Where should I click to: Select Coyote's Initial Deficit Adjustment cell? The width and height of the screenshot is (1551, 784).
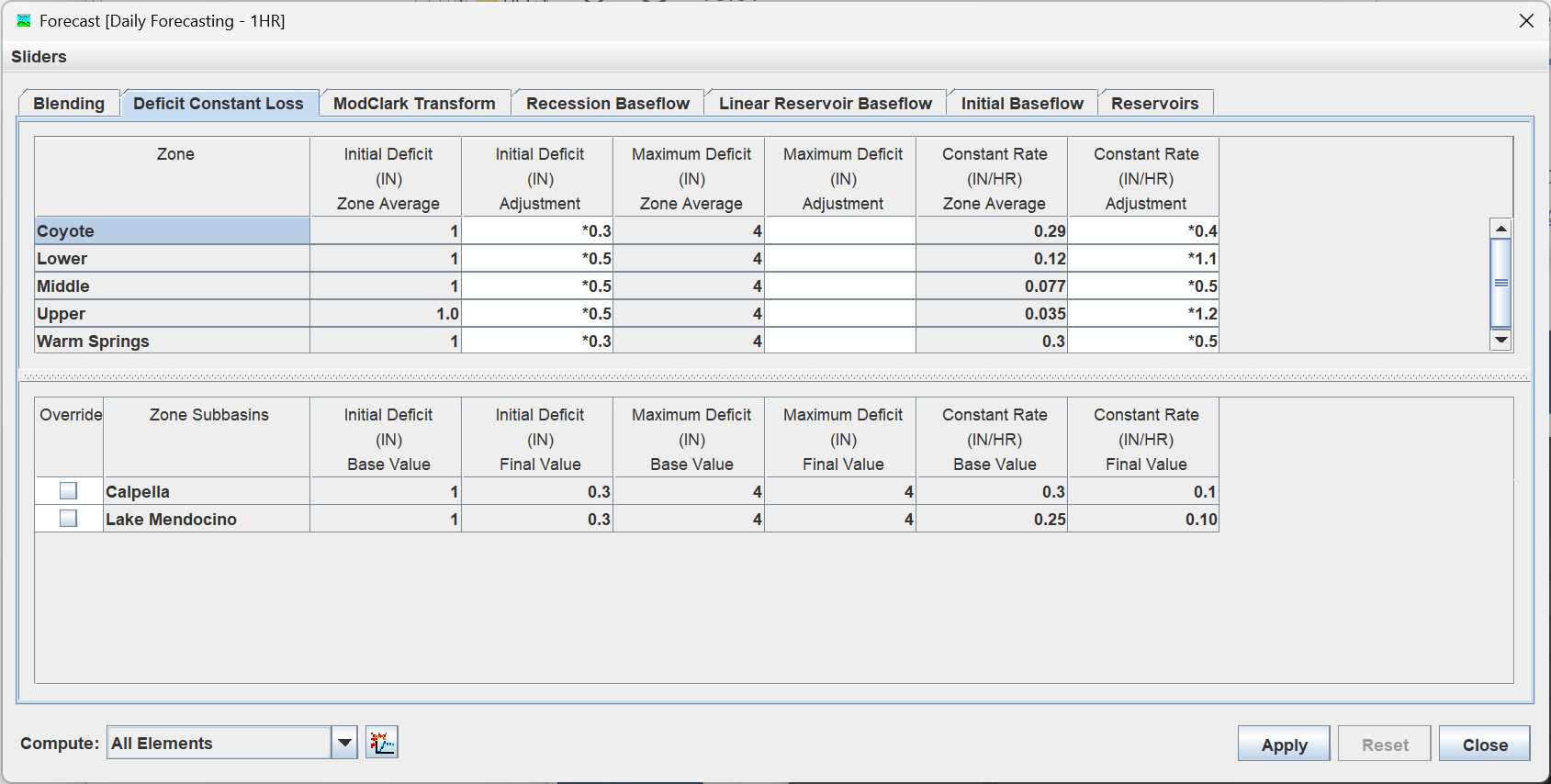[538, 231]
